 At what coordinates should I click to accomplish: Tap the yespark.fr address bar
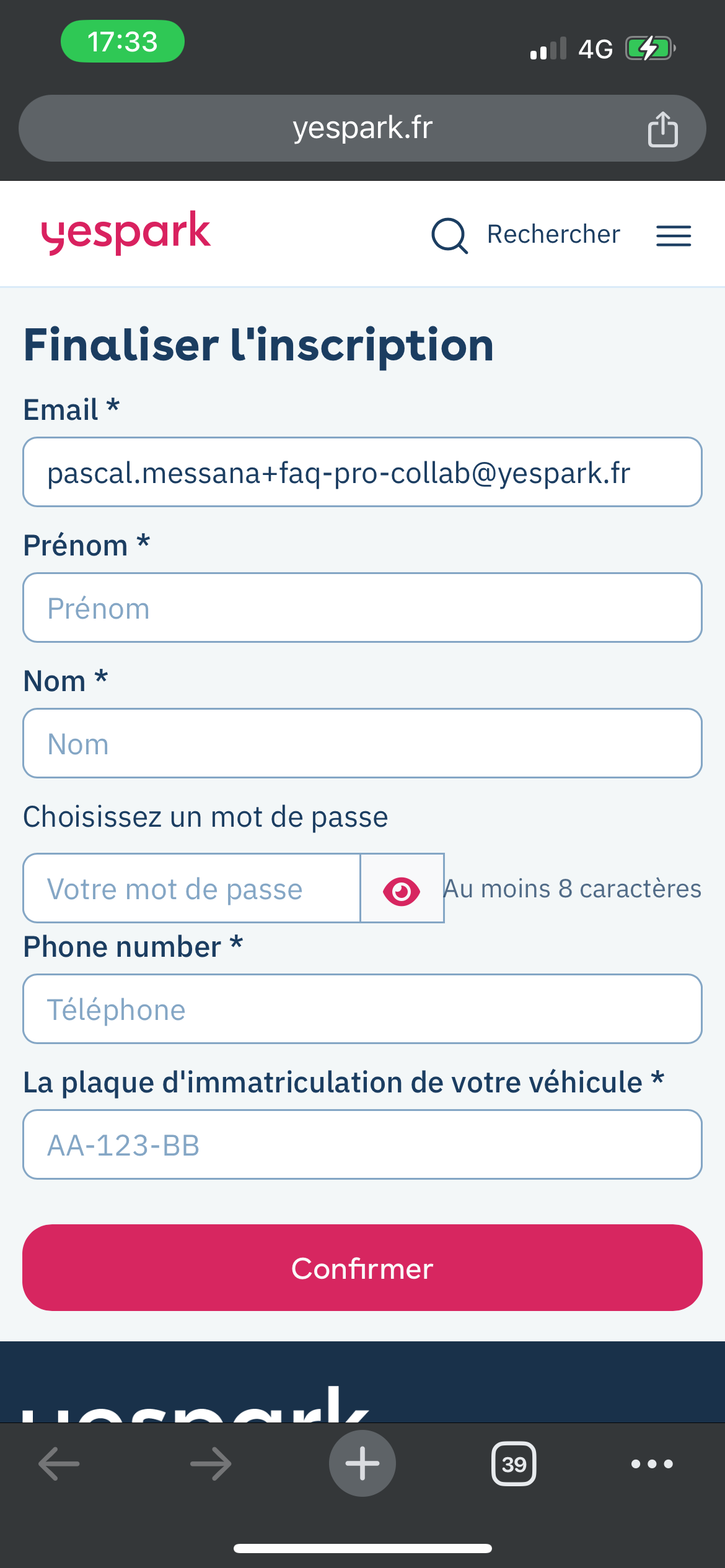click(x=362, y=128)
